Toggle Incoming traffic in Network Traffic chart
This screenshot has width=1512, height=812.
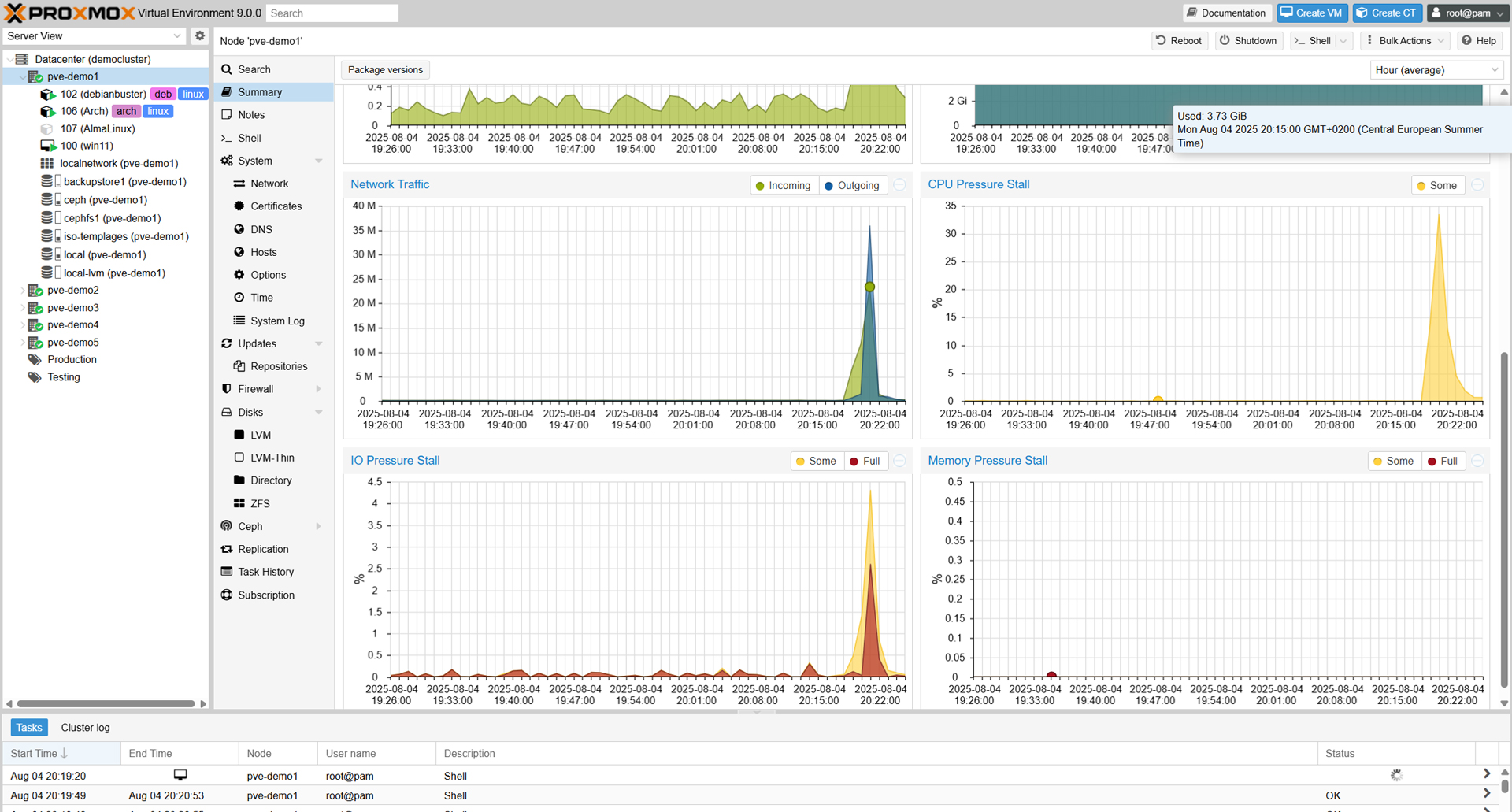(784, 185)
